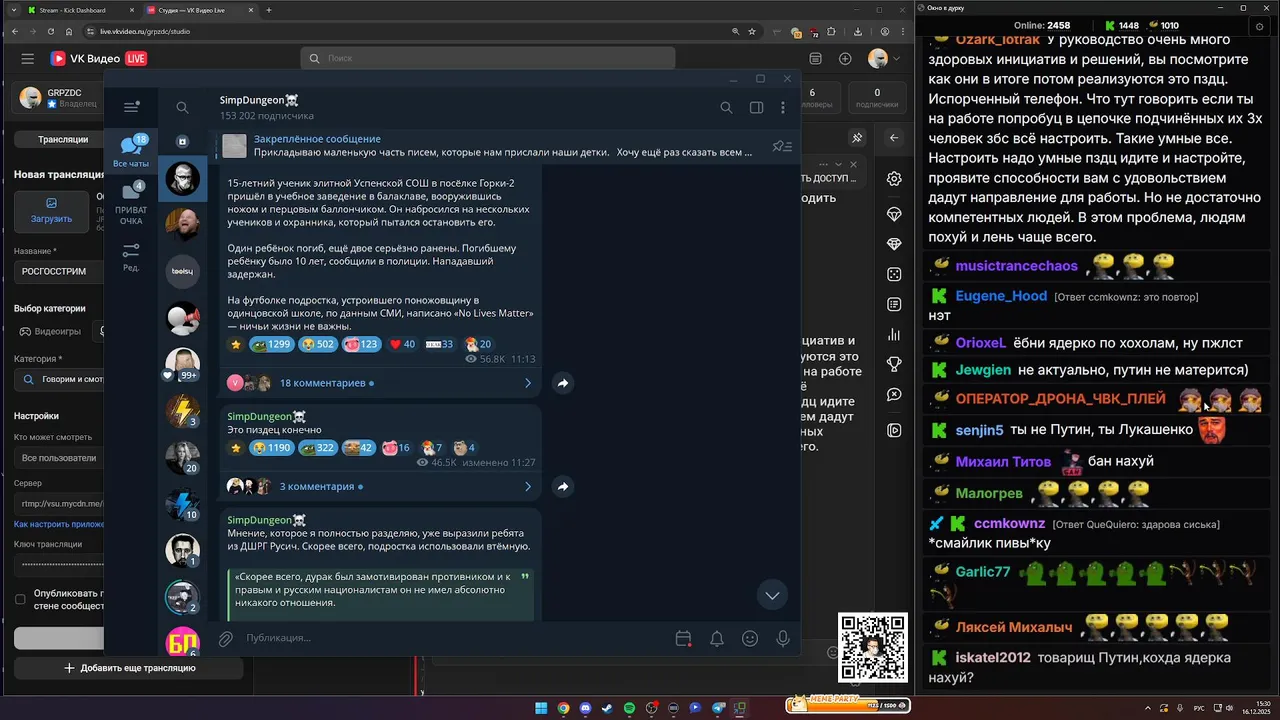1280x720 pixels.
Task: Open the pinned message 'Закреплённое сообщение'
Action: click(x=490, y=146)
